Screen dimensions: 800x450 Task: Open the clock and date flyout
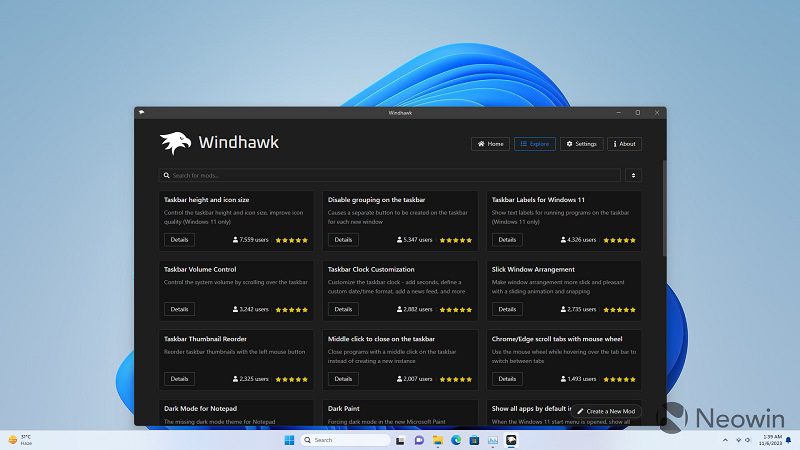[x=771, y=440]
